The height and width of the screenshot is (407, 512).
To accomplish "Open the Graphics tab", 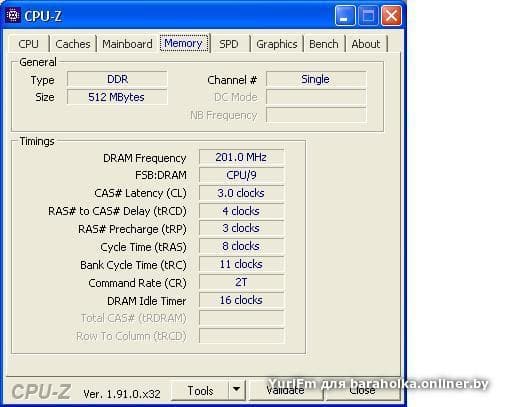I will pos(277,44).
